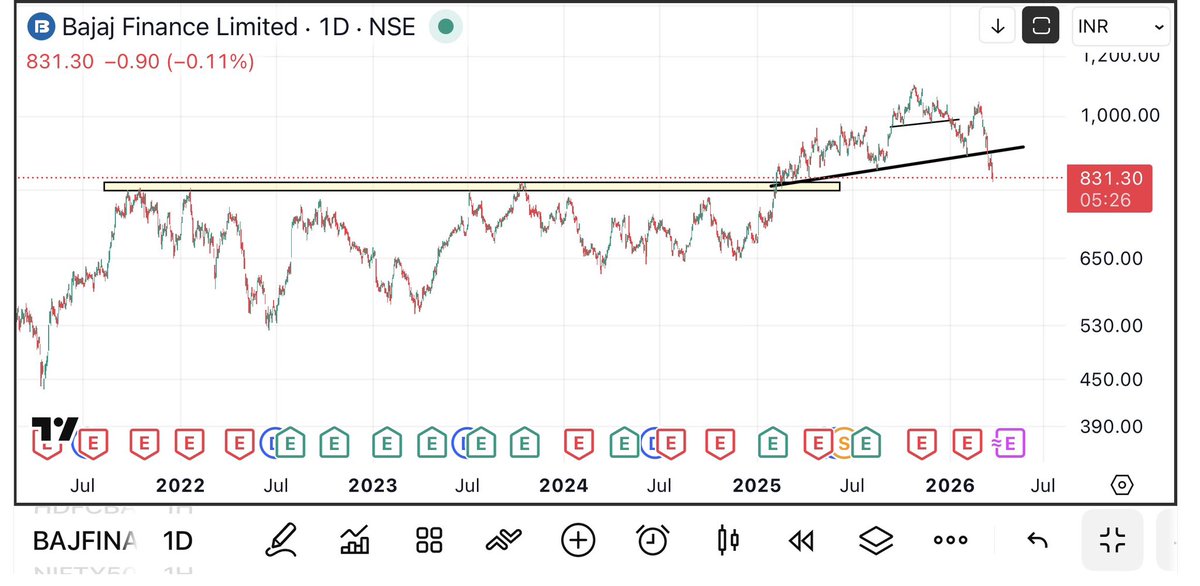
Task: Start bar replay with rewind icon
Action: tap(800, 540)
